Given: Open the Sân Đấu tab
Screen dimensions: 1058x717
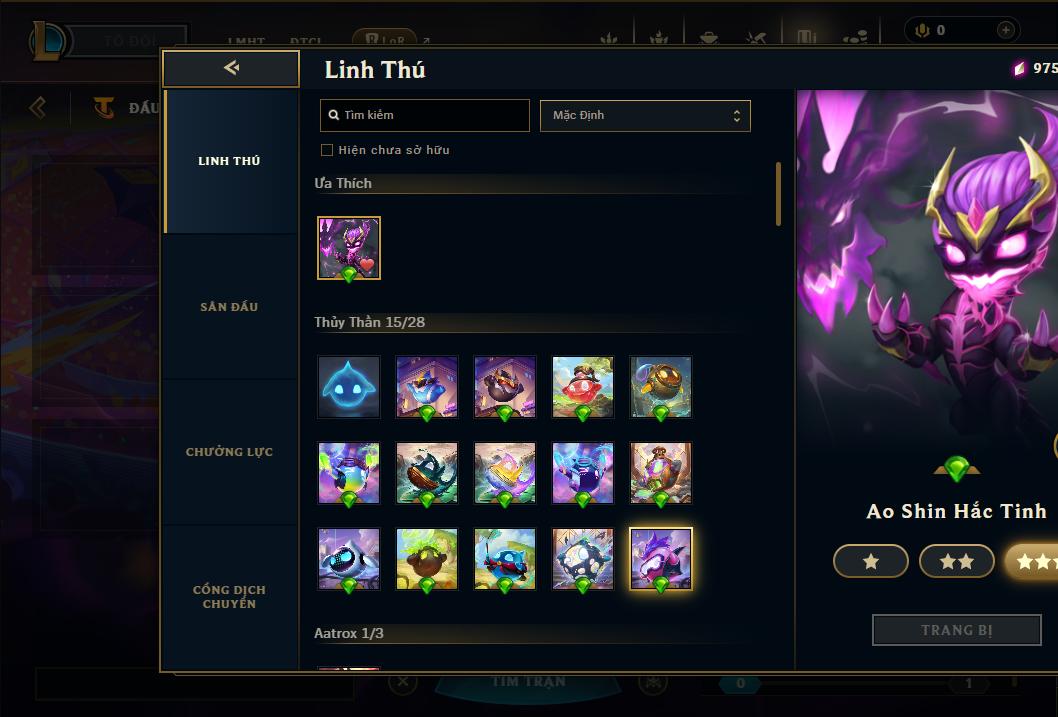Looking at the screenshot, I should [229, 307].
